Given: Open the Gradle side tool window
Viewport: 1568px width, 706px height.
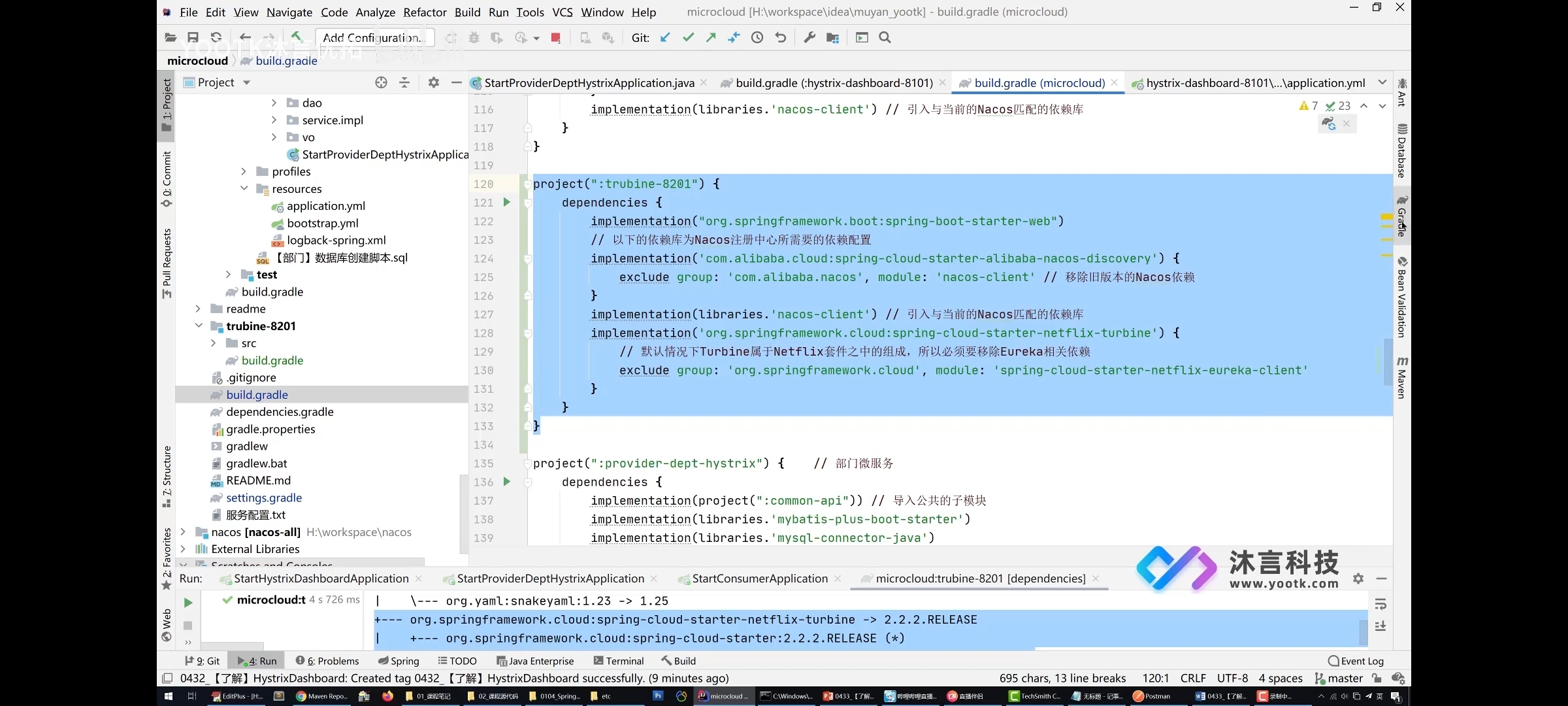Looking at the screenshot, I should pos(1402,216).
